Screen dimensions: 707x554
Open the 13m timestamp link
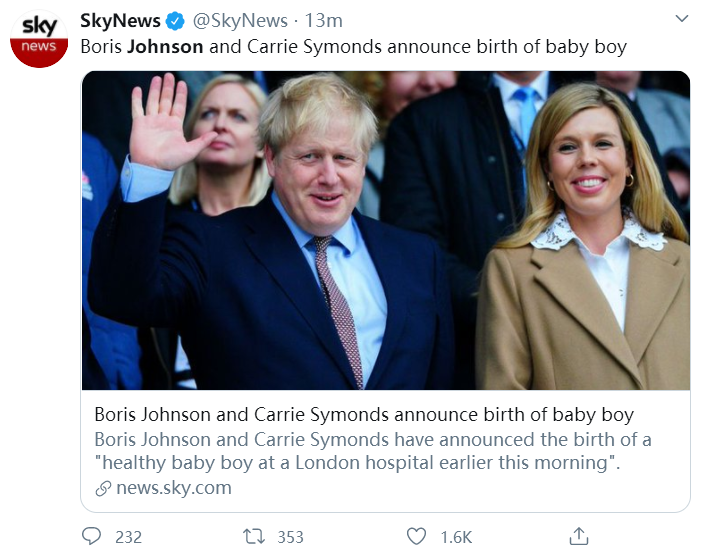coord(323,21)
